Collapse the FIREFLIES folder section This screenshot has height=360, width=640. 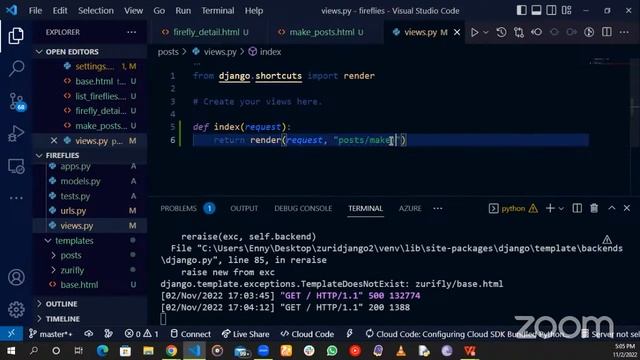(62, 156)
